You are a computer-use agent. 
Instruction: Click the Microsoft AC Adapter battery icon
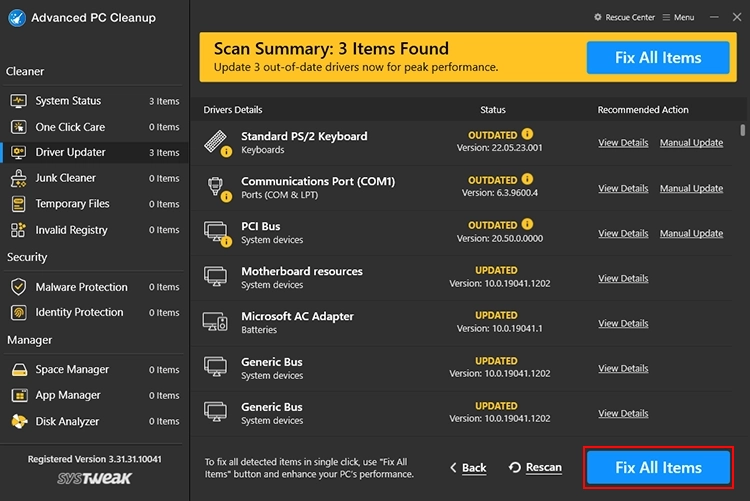click(216, 322)
